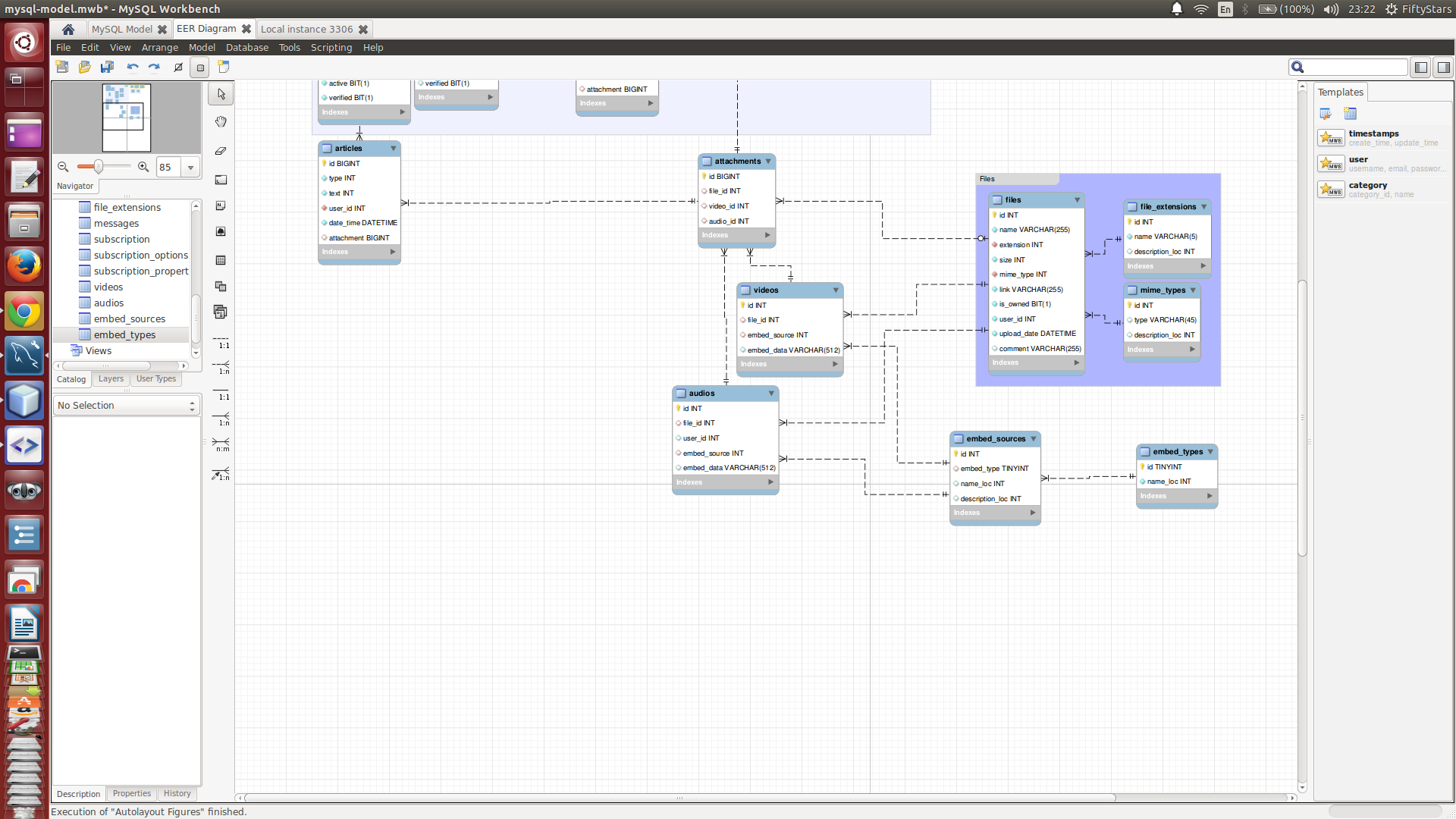Viewport: 1456px width, 819px height.
Task: Expand the Indexes section of files table
Action: (x=1076, y=362)
